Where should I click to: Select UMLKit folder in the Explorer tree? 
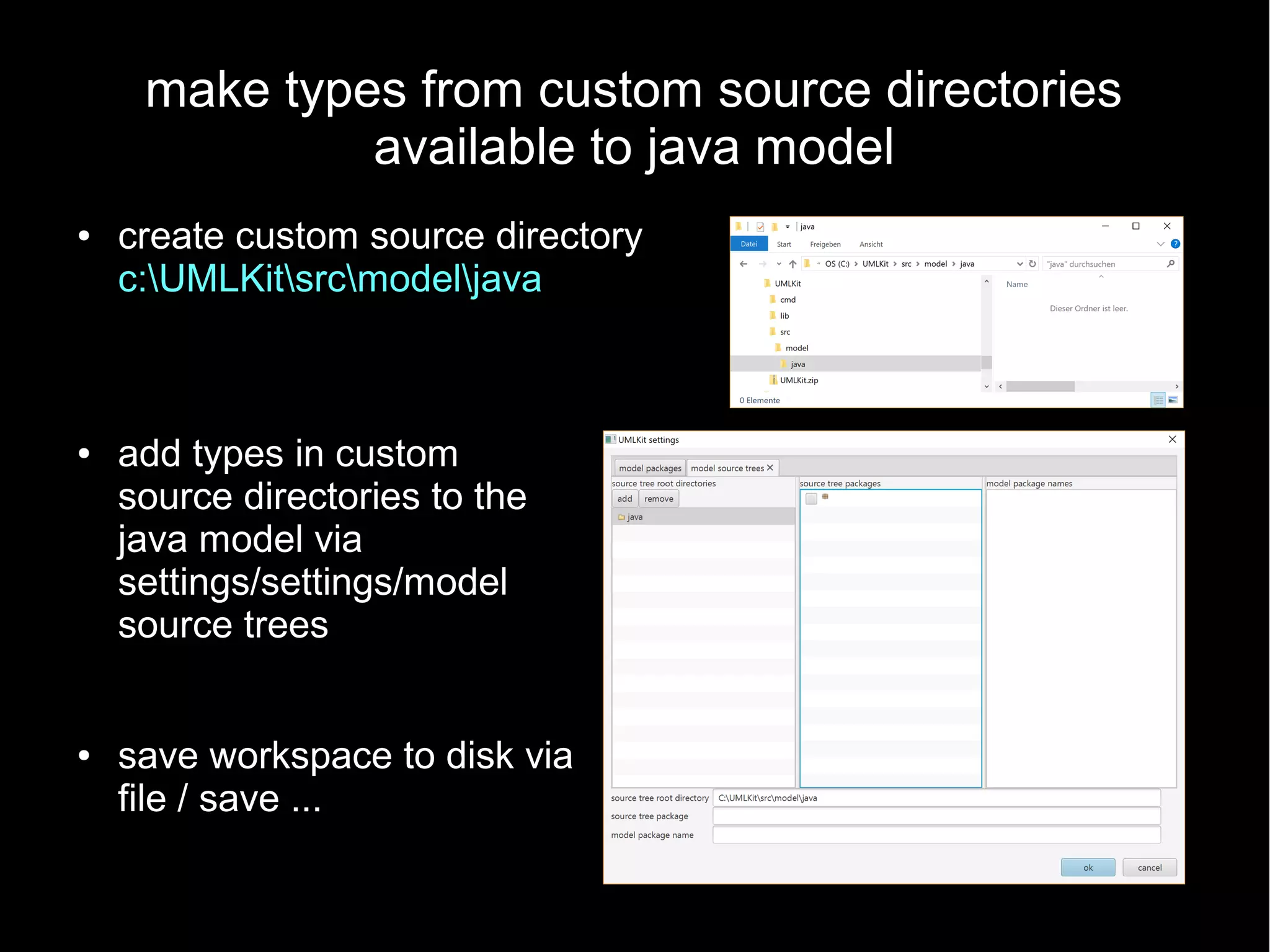pyautogui.click(x=788, y=283)
